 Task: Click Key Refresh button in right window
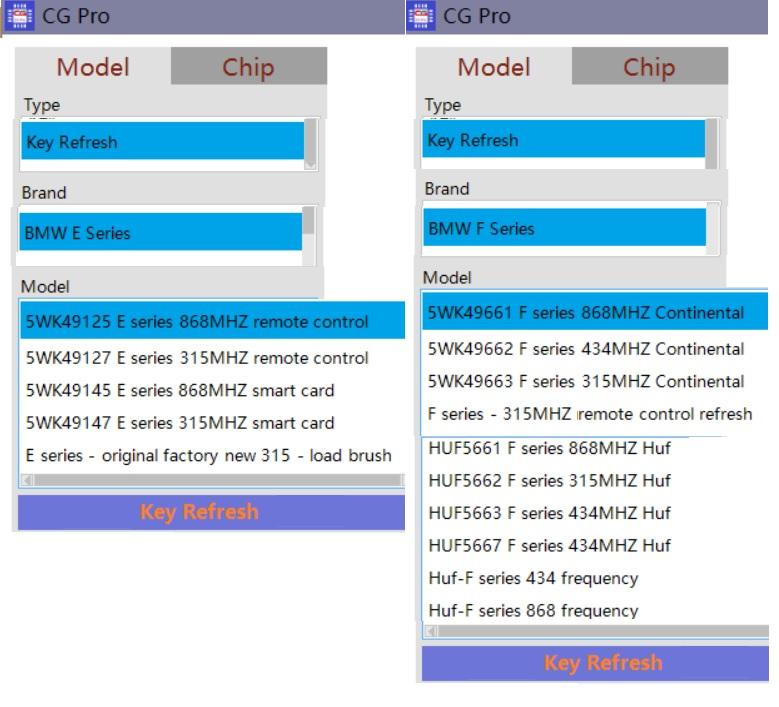coord(595,663)
